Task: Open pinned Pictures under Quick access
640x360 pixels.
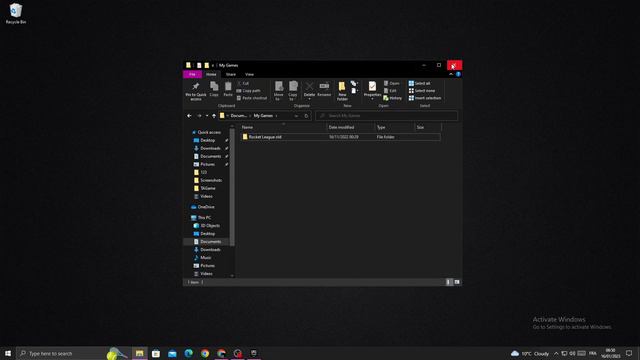Action: point(204,164)
